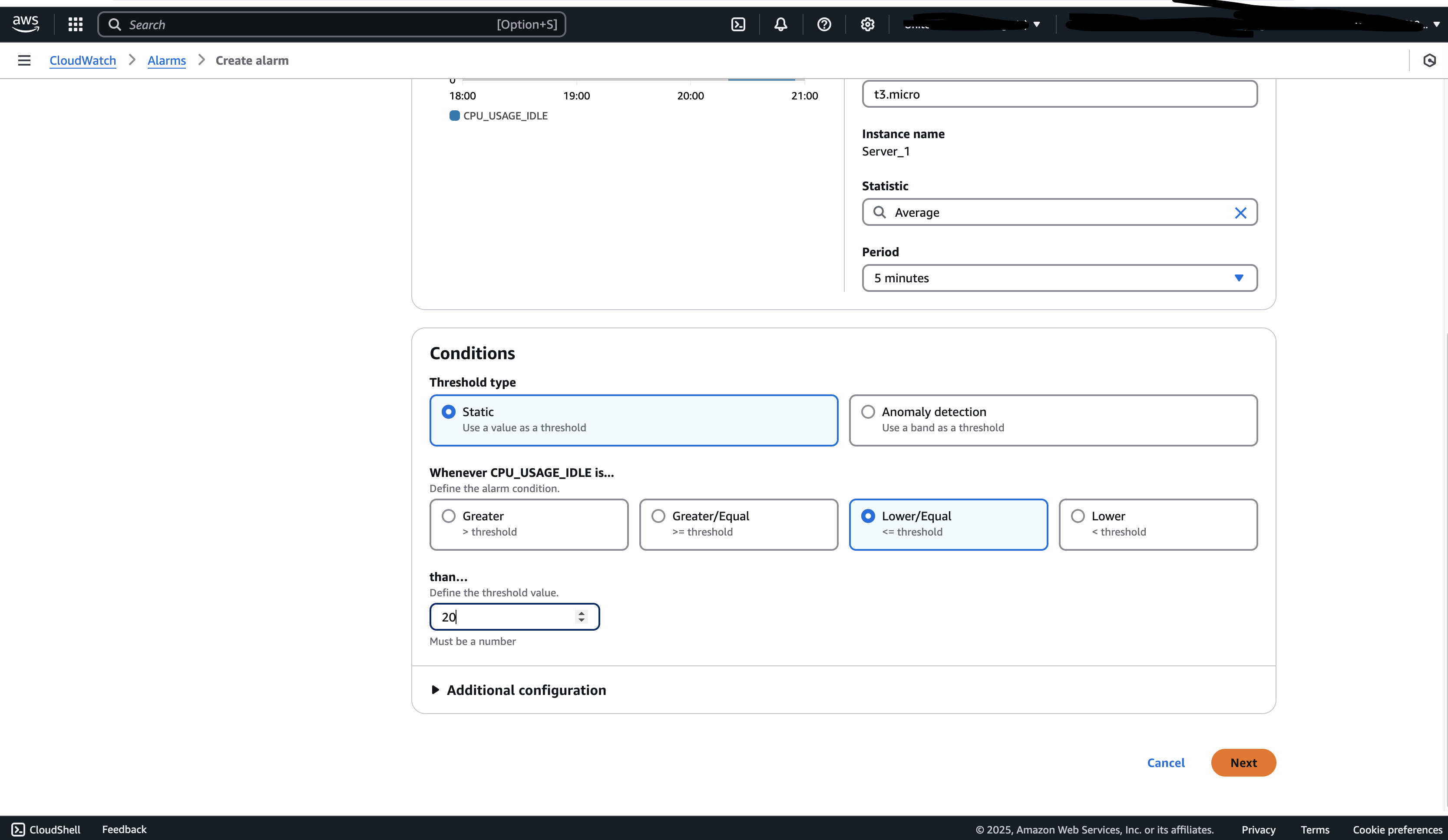Click the Next button
Viewport: 1448px width, 840px height.
[x=1243, y=762]
